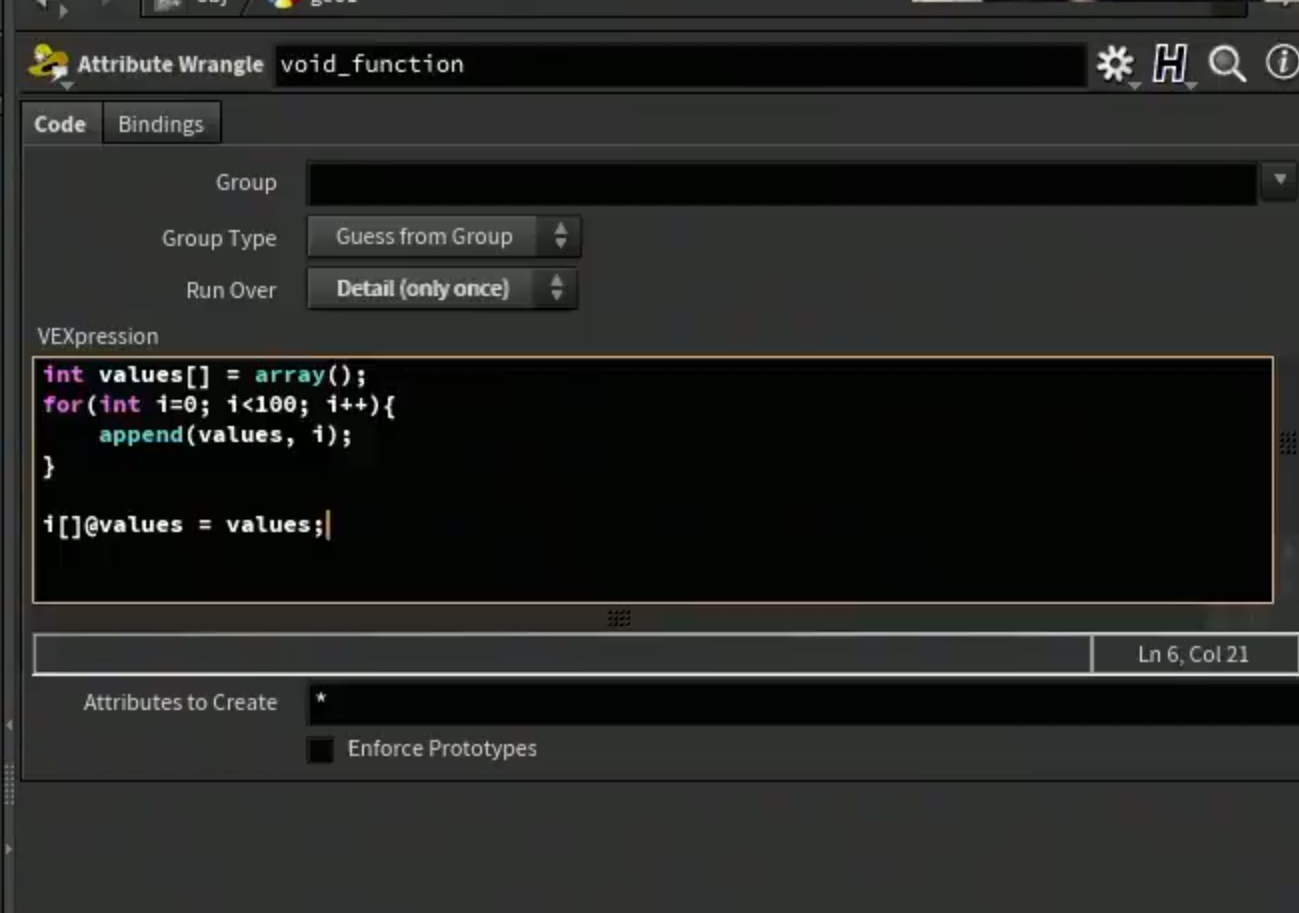This screenshot has height=913, width=1299.
Task: Click the Run Over label
Action: coord(231,290)
